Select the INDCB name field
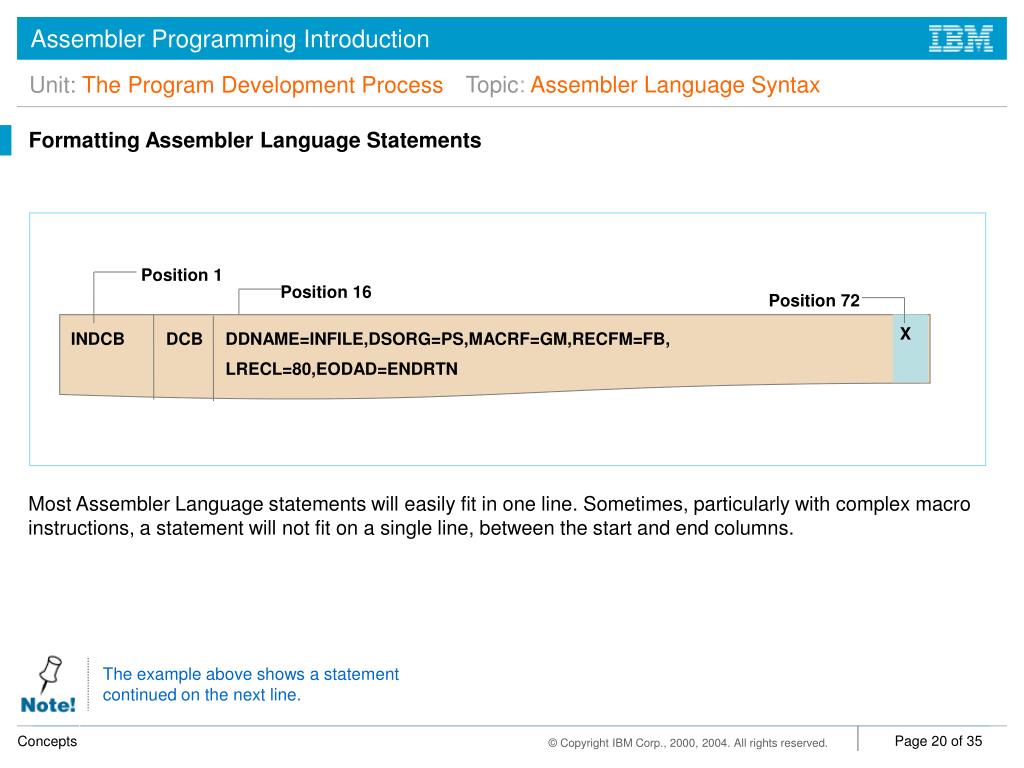Screen dimensions: 1024x768 click(97, 339)
